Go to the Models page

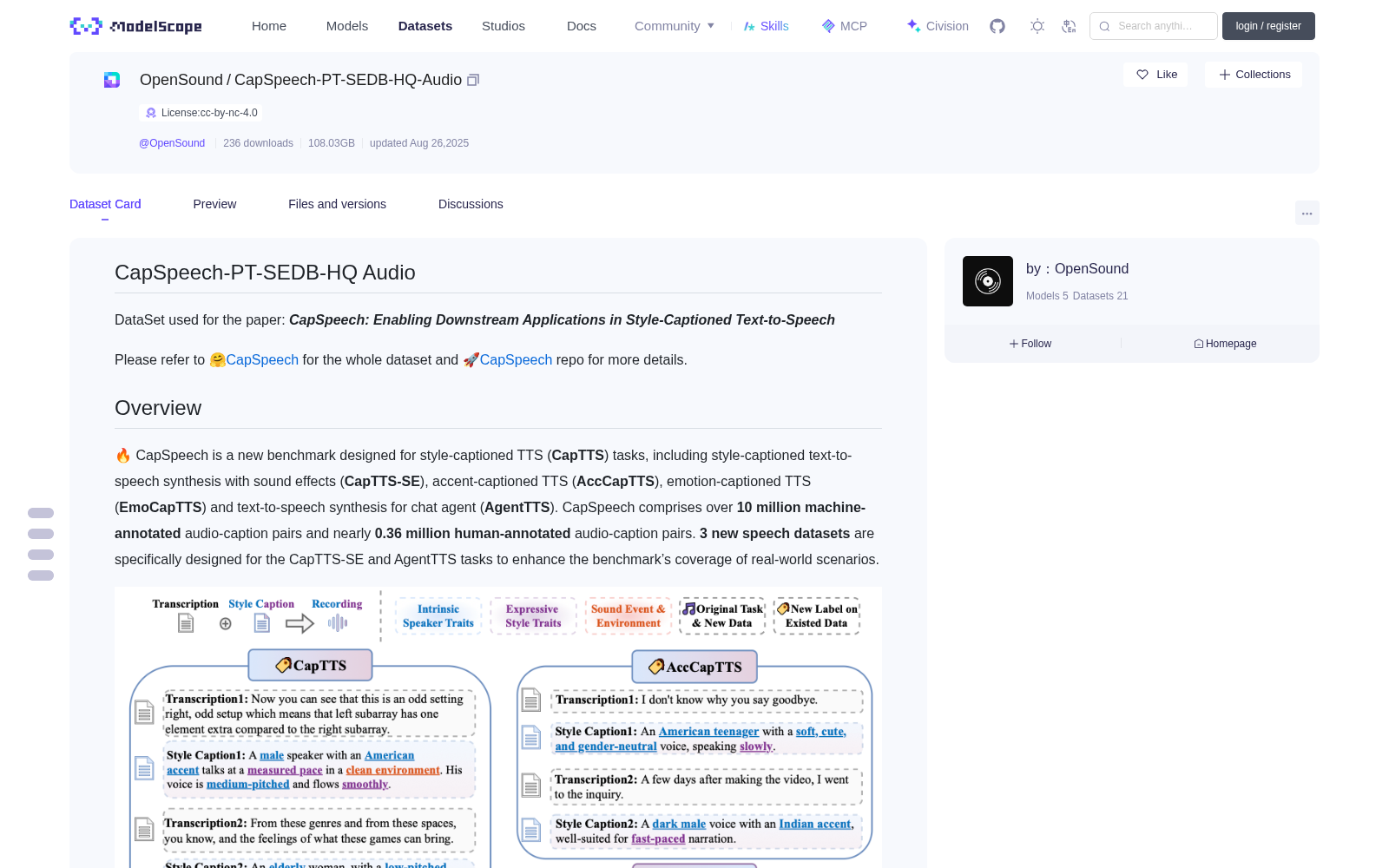[x=347, y=26]
